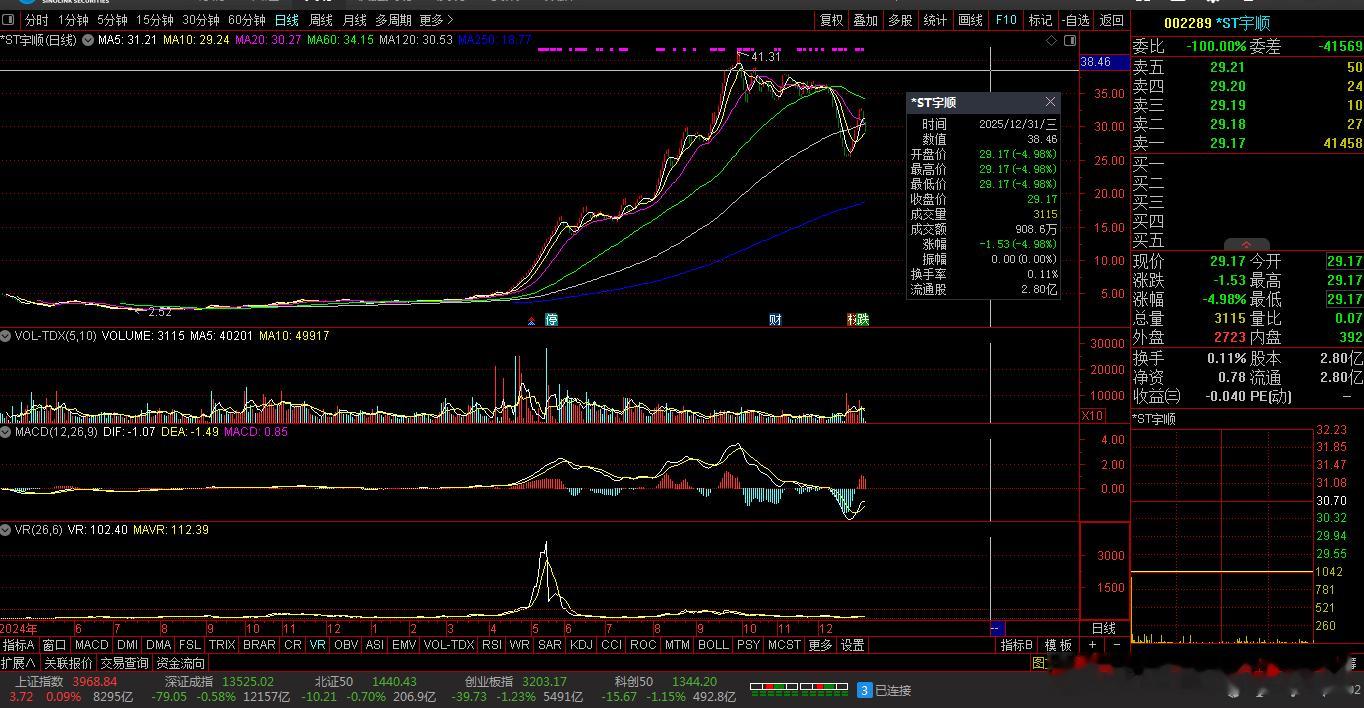This screenshot has width=1364, height=708.
Task: Select the KDJ indicator tab
Action: 581,645
